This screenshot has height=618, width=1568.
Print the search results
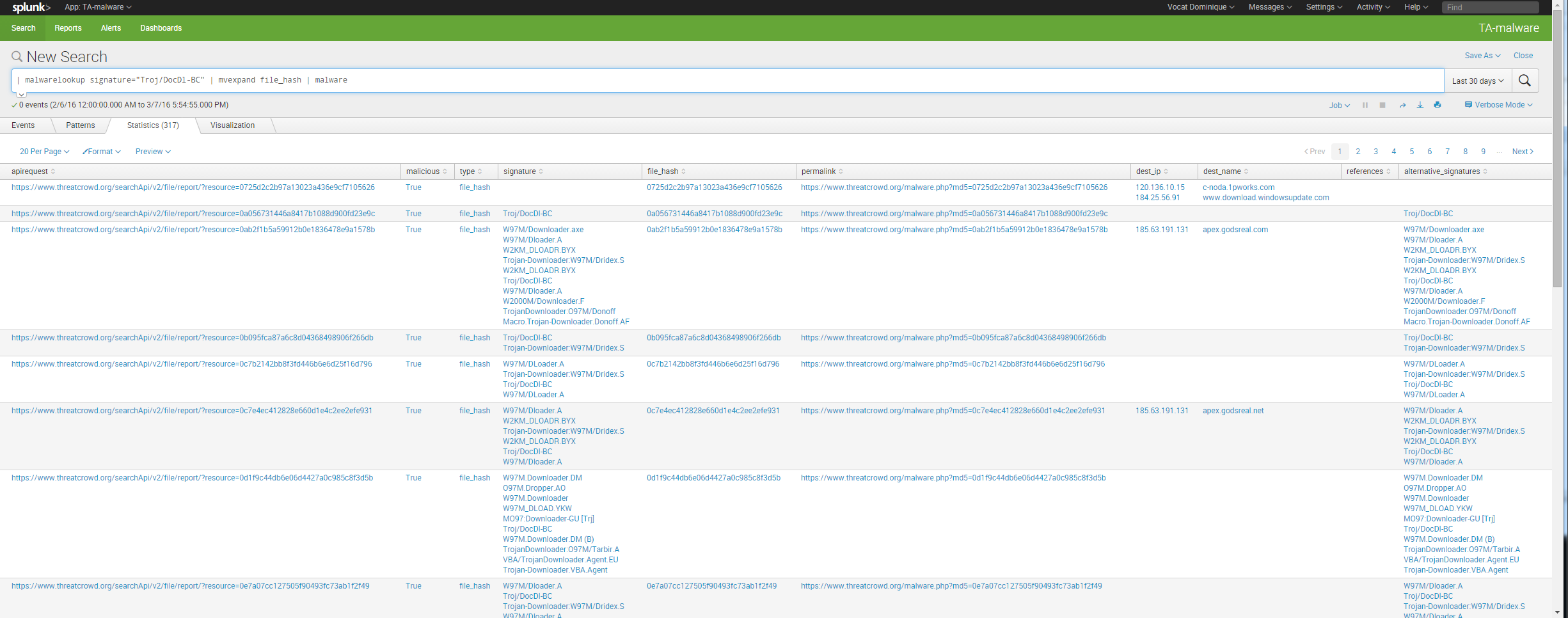point(1437,106)
